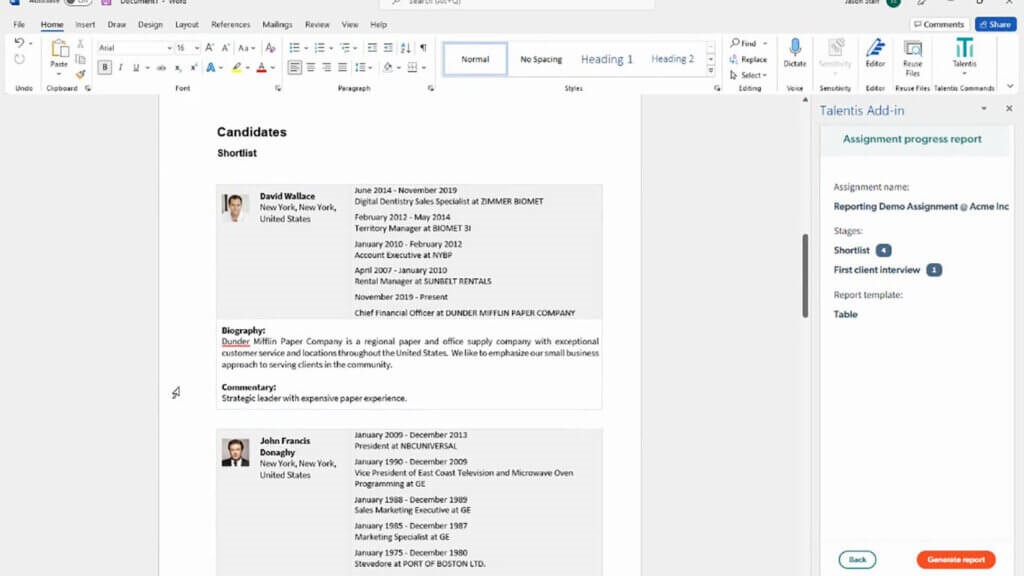Click the document vertical scrollbar thumb
The height and width of the screenshot is (576, 1024).
(x=804, y=275)
